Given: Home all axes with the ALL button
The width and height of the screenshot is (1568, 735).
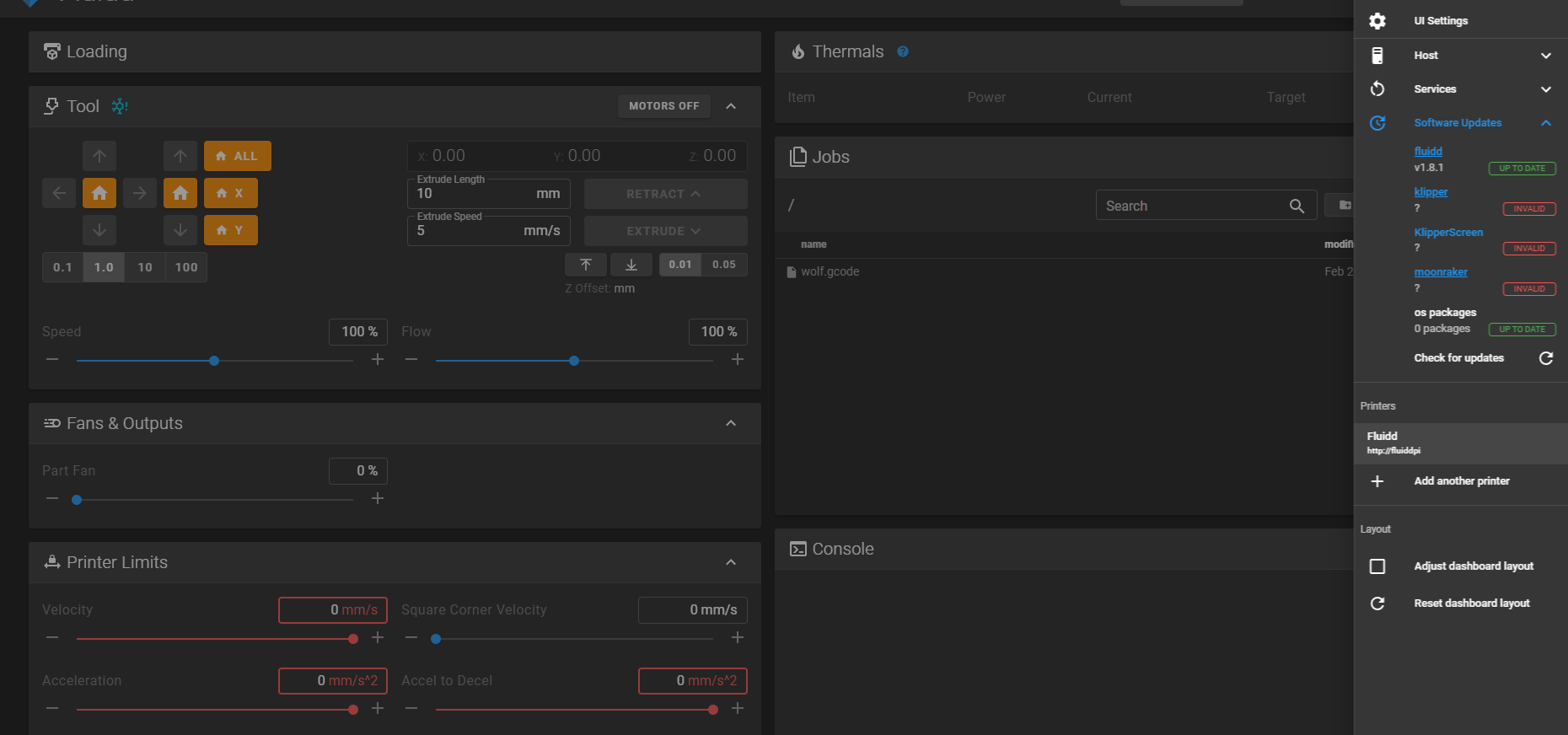Looking at the screenshot, I should 237,156.
